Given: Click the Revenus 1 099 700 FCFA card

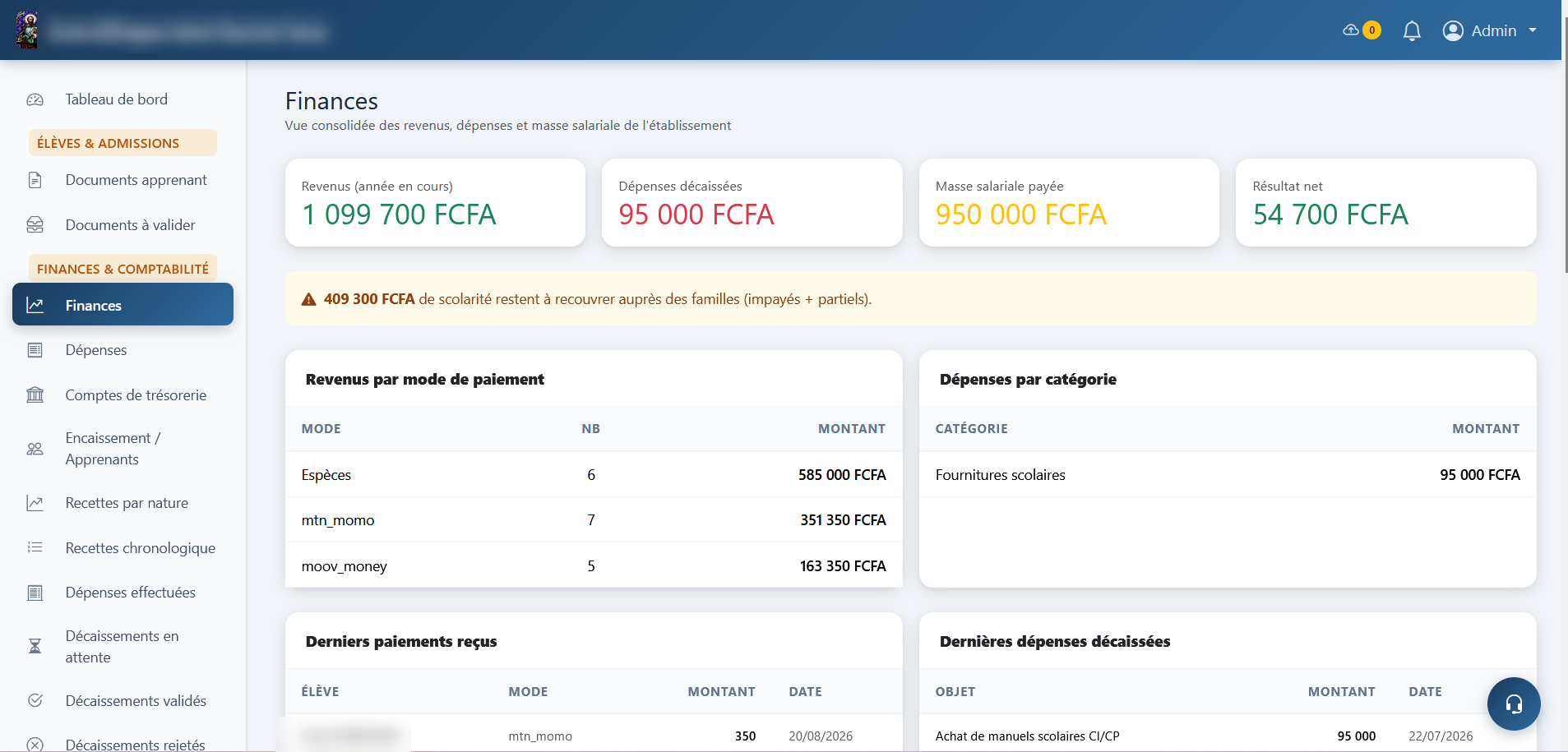Looking at the screenshot, I should point(435,203).
